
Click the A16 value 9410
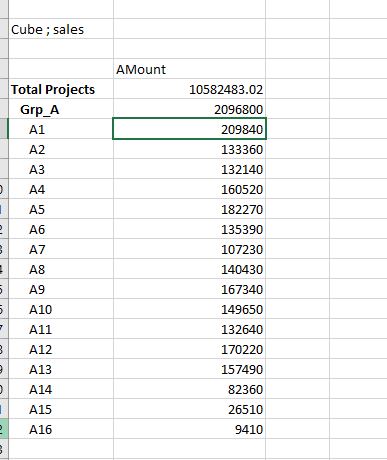pos(189,429)
